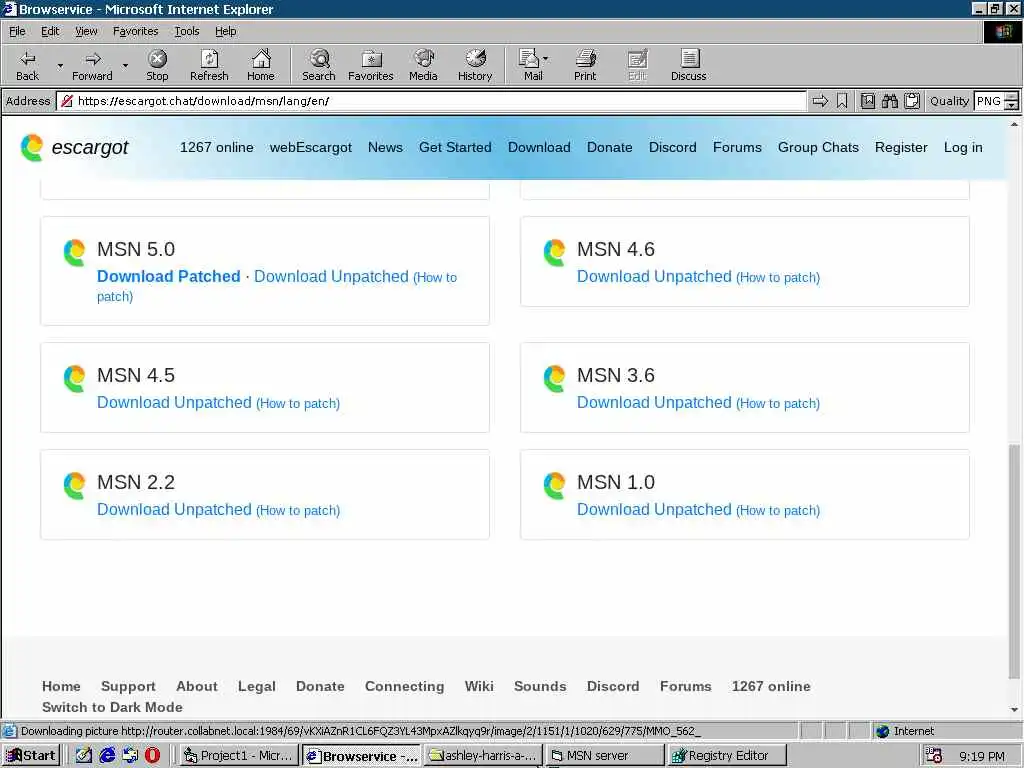Click the MSN 4.6 card icon

554,253
